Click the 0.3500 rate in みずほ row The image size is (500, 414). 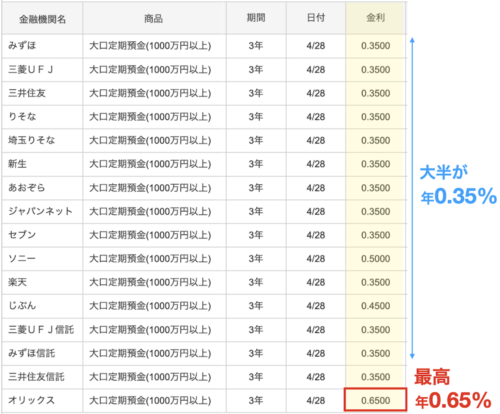(376, 46)
